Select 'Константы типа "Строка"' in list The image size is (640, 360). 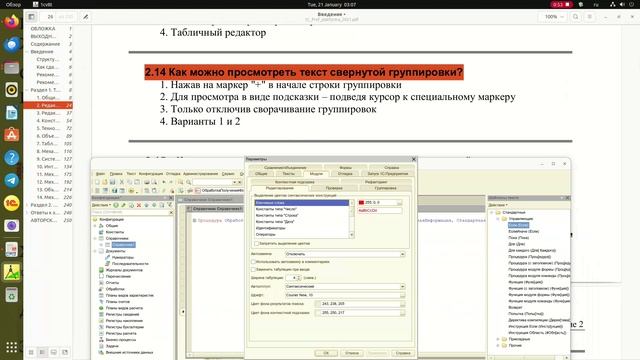[x=277, y=216]
